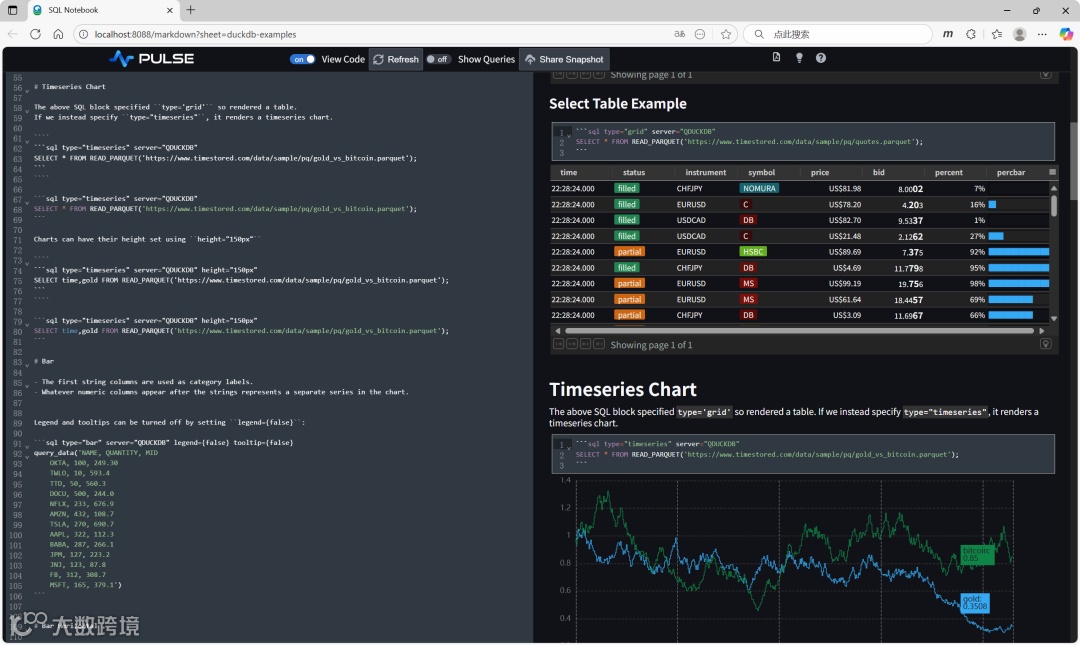Click the scroll down arrow of the table
The width and height of the screenshot is (1080, 645).
(x=1053, y=318)
